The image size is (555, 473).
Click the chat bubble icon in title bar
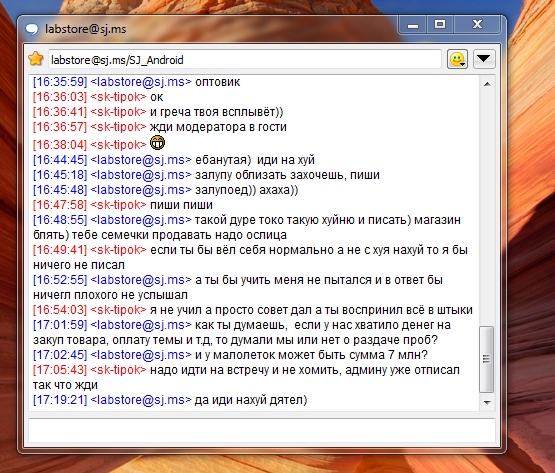[32, 29]
